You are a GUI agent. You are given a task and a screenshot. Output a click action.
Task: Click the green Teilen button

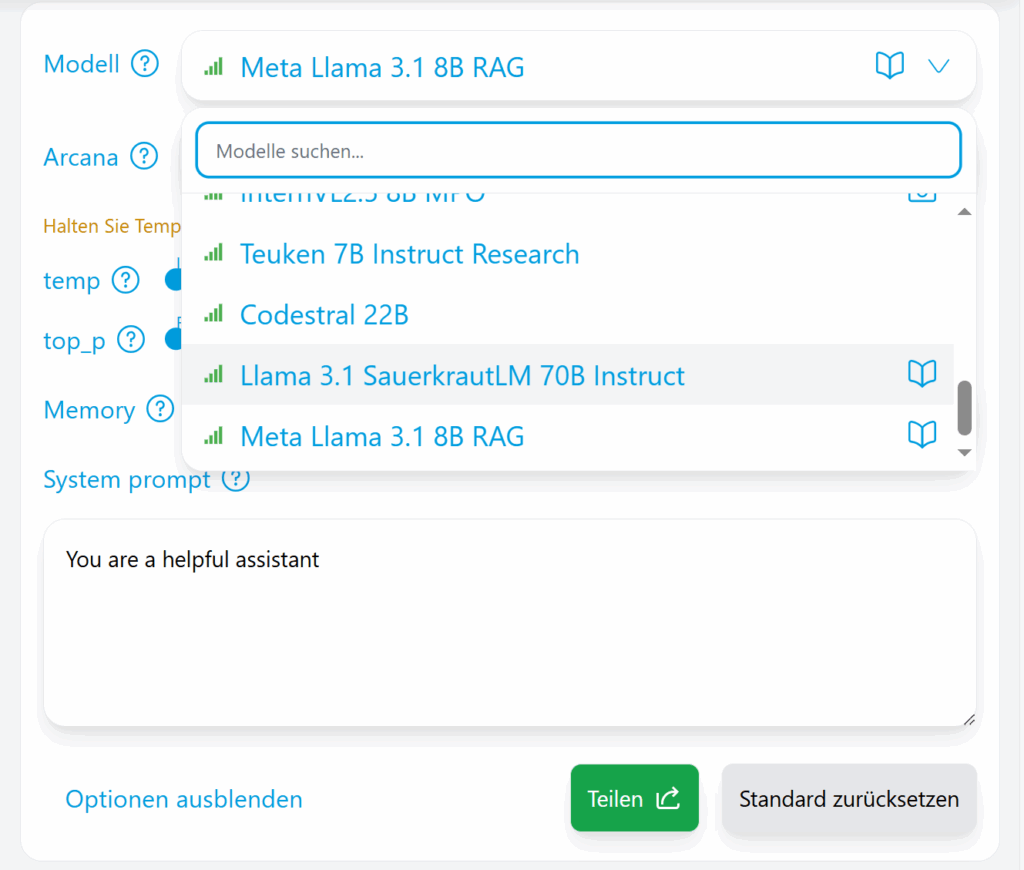pos(634,798)
